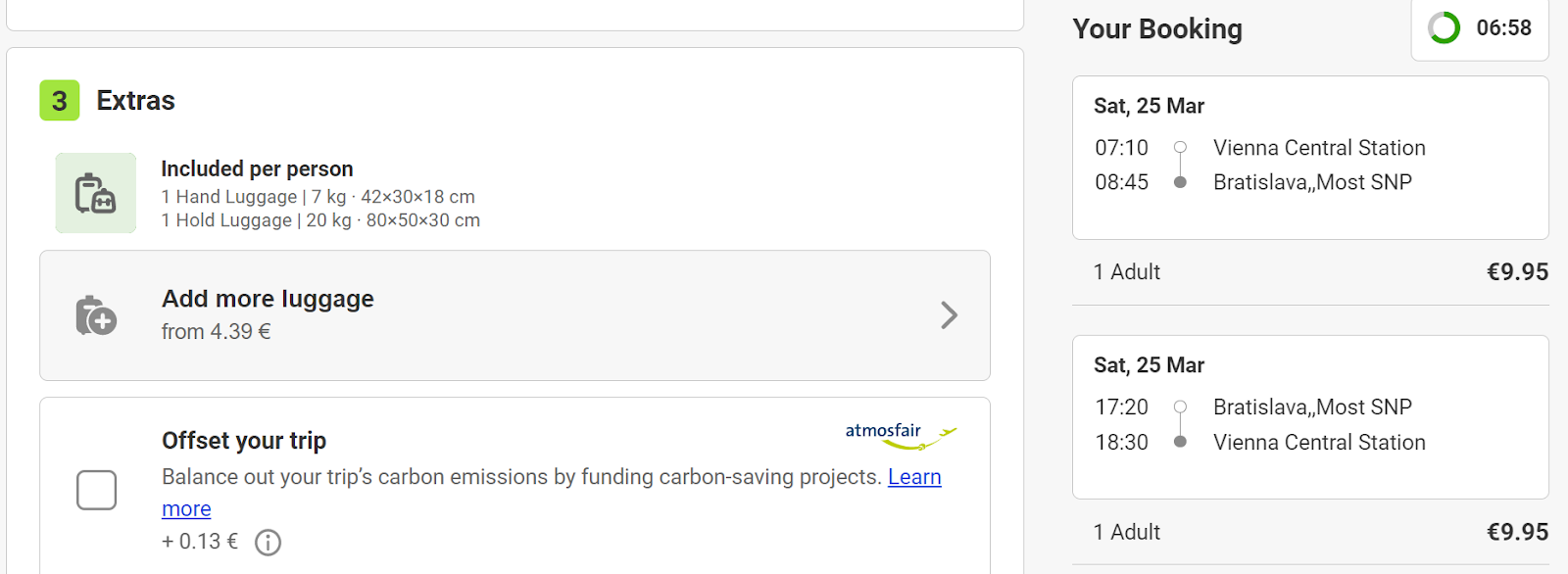Click the atmosfair logo
This screenshot has width=1568, height=574.
point(901,435)
